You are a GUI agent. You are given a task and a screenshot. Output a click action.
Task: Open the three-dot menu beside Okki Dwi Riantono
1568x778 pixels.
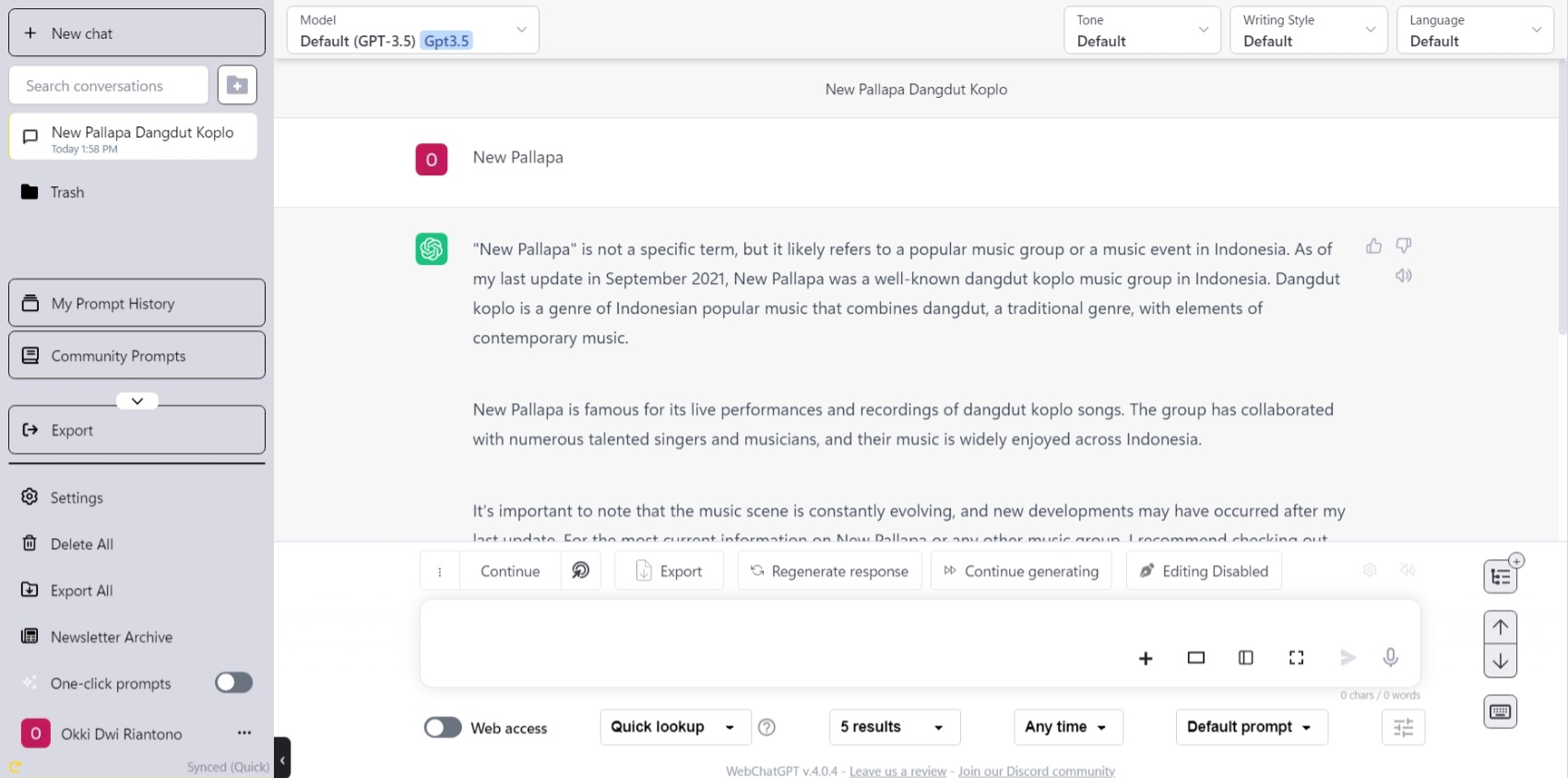(244, 733)
